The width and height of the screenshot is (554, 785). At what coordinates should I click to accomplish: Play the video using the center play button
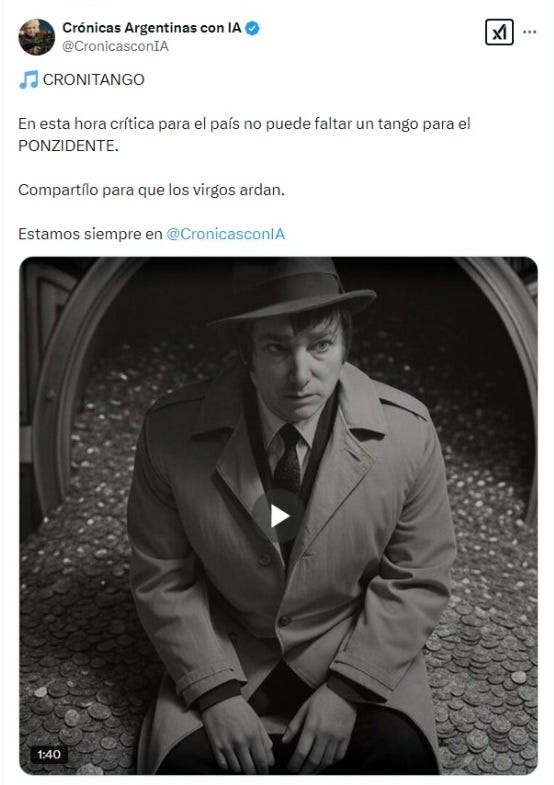tap(279, 516)
